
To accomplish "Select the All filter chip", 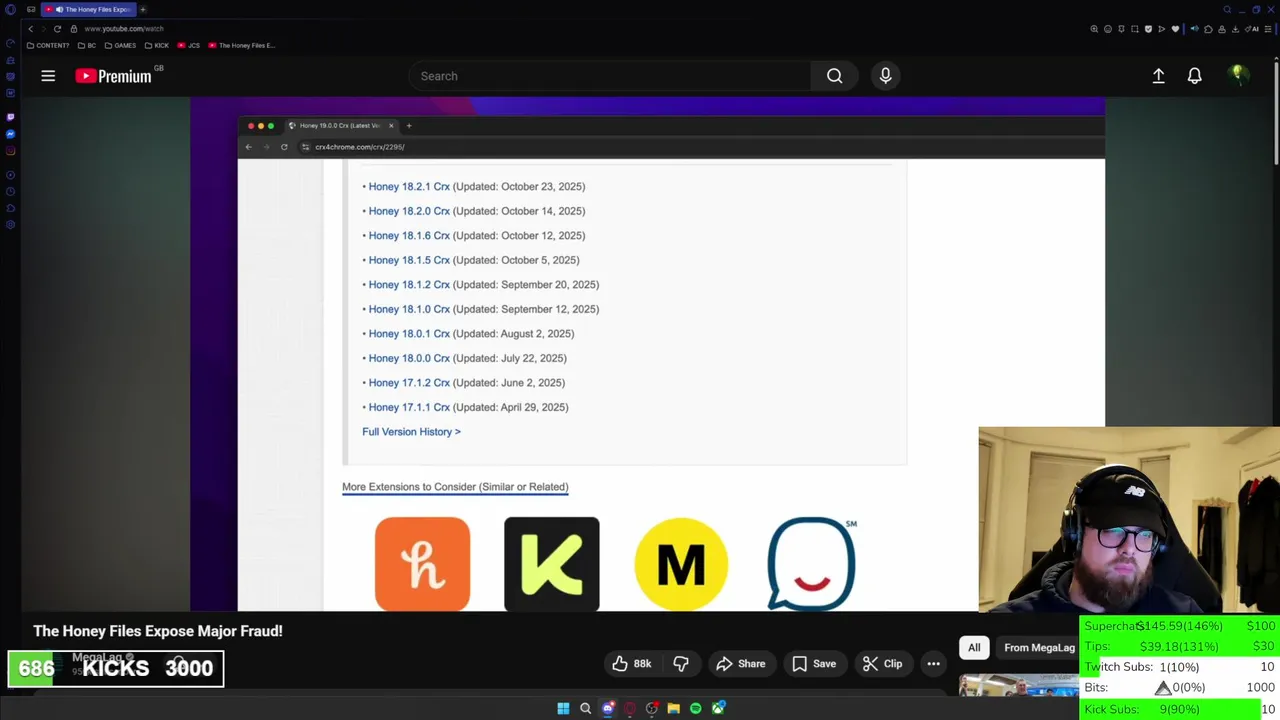I will tap(974, 647).
